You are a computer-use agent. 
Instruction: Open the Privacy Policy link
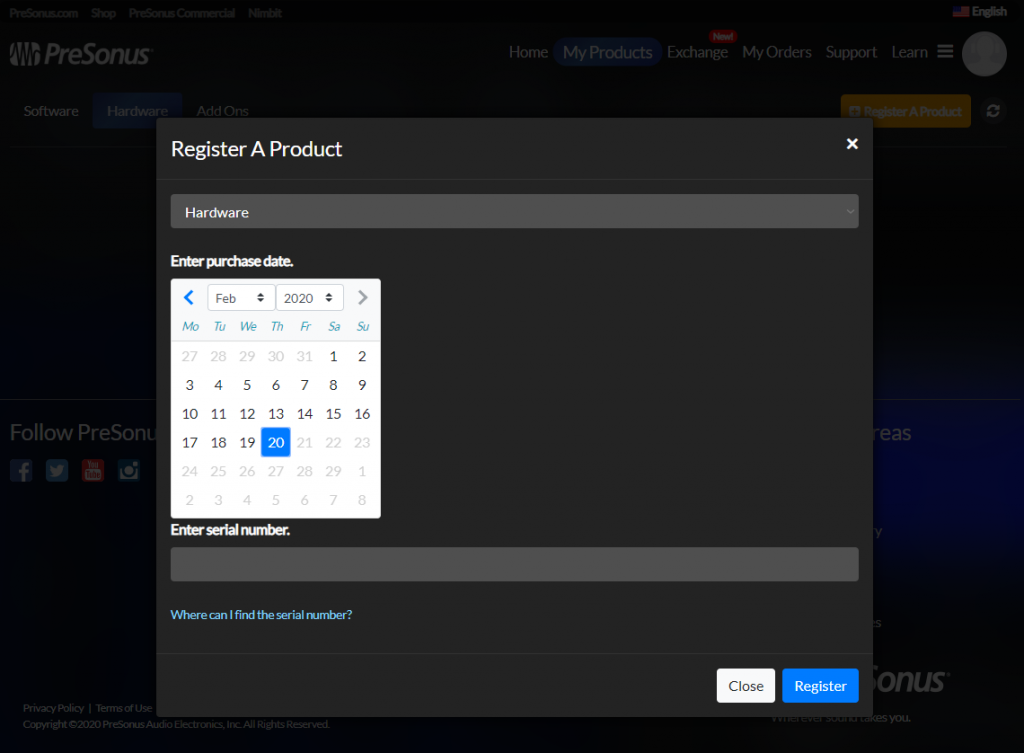[x=54, y=708]
